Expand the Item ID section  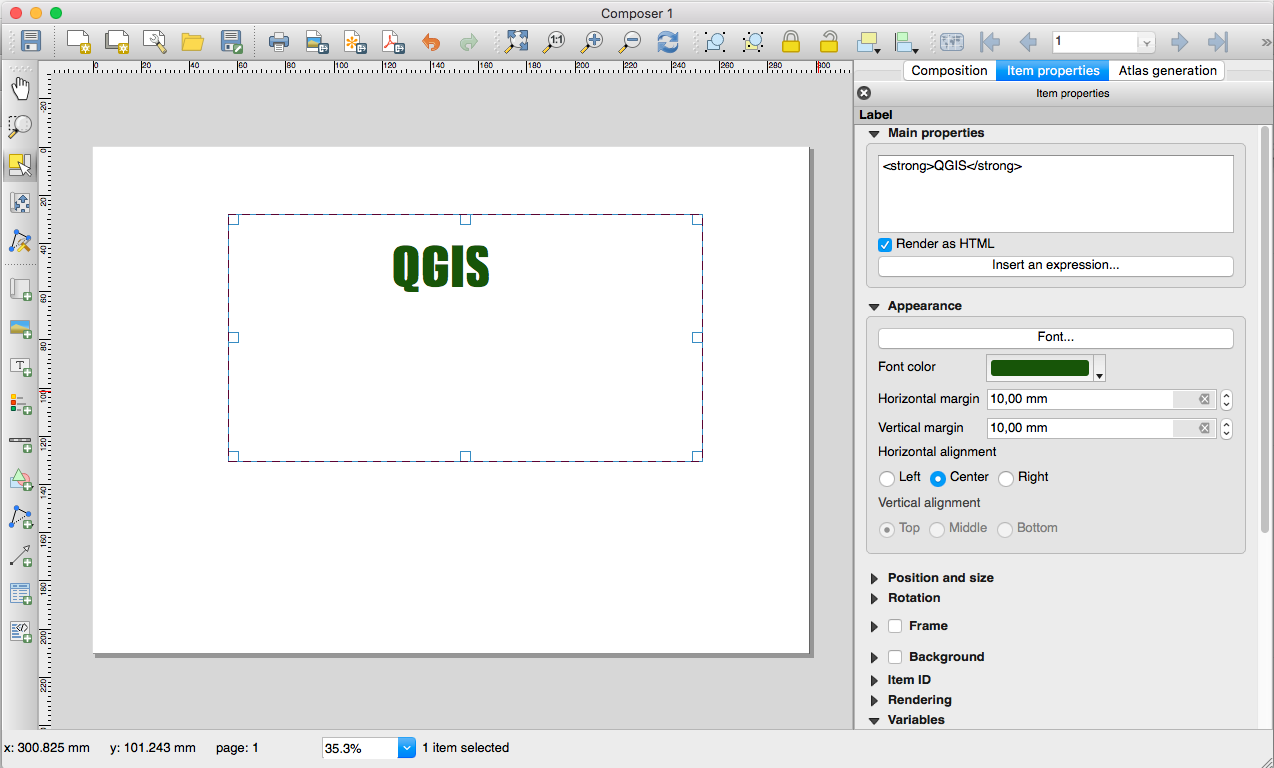tap(874, 680)
